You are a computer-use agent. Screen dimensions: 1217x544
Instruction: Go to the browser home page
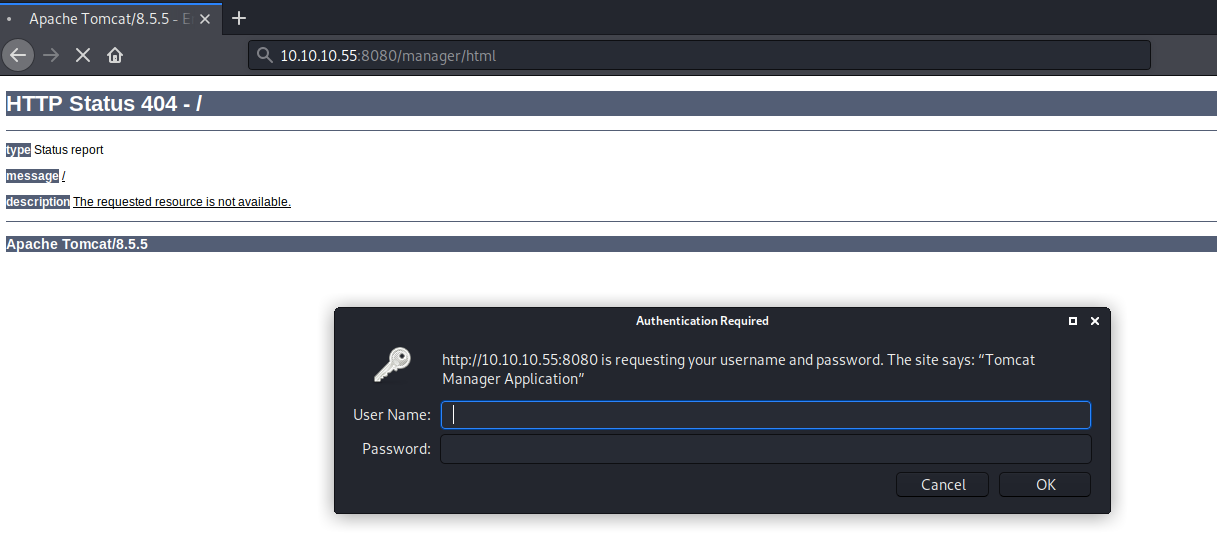click(x=115, y=55)
